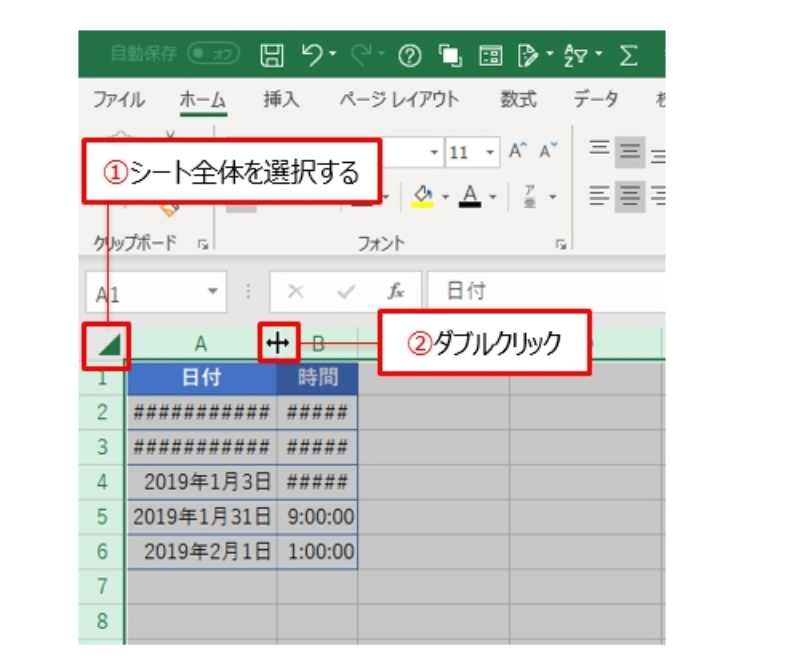Click the help question mark icon

point(408,56)
